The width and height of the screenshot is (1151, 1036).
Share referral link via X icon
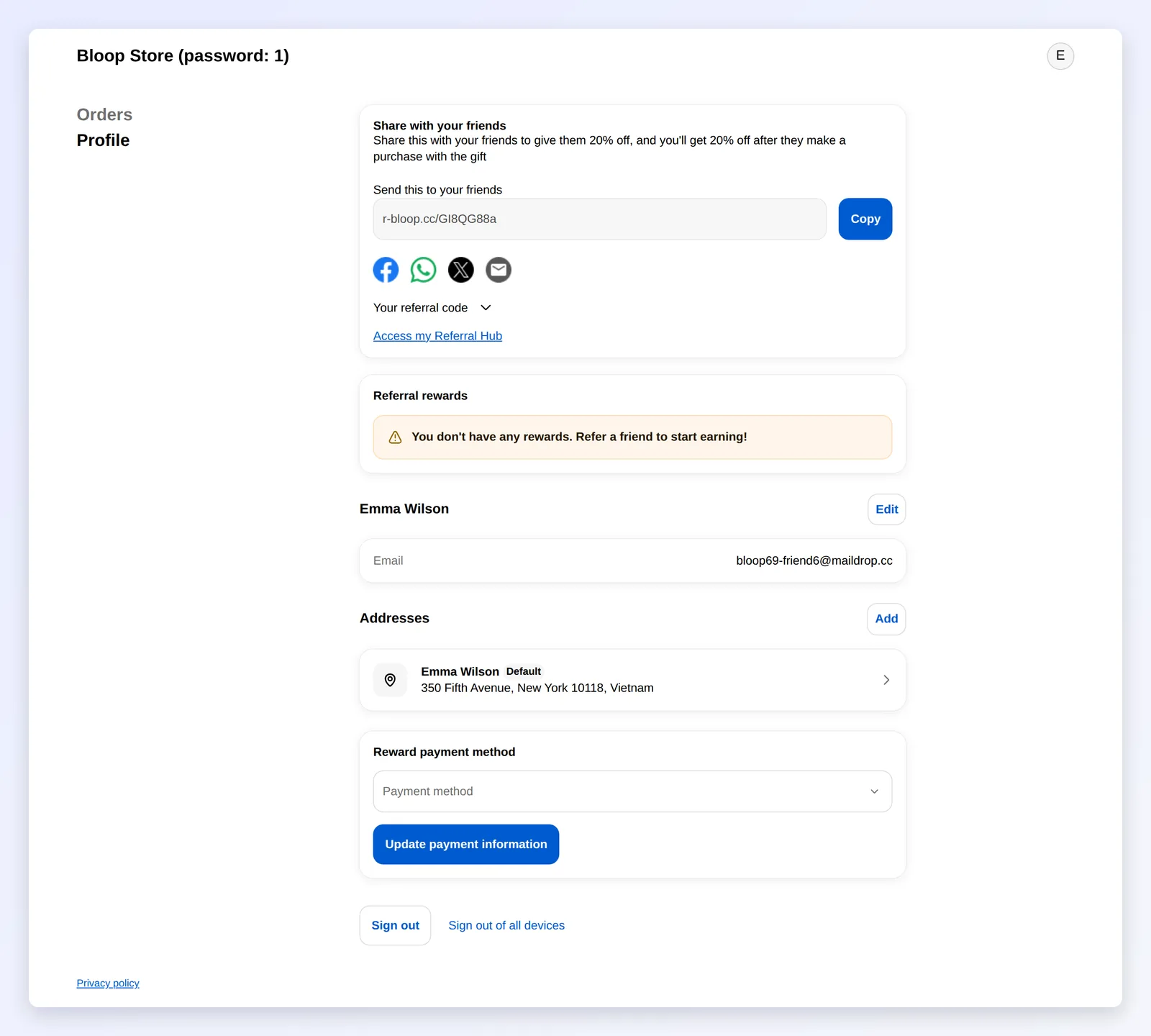coord(461,270)
